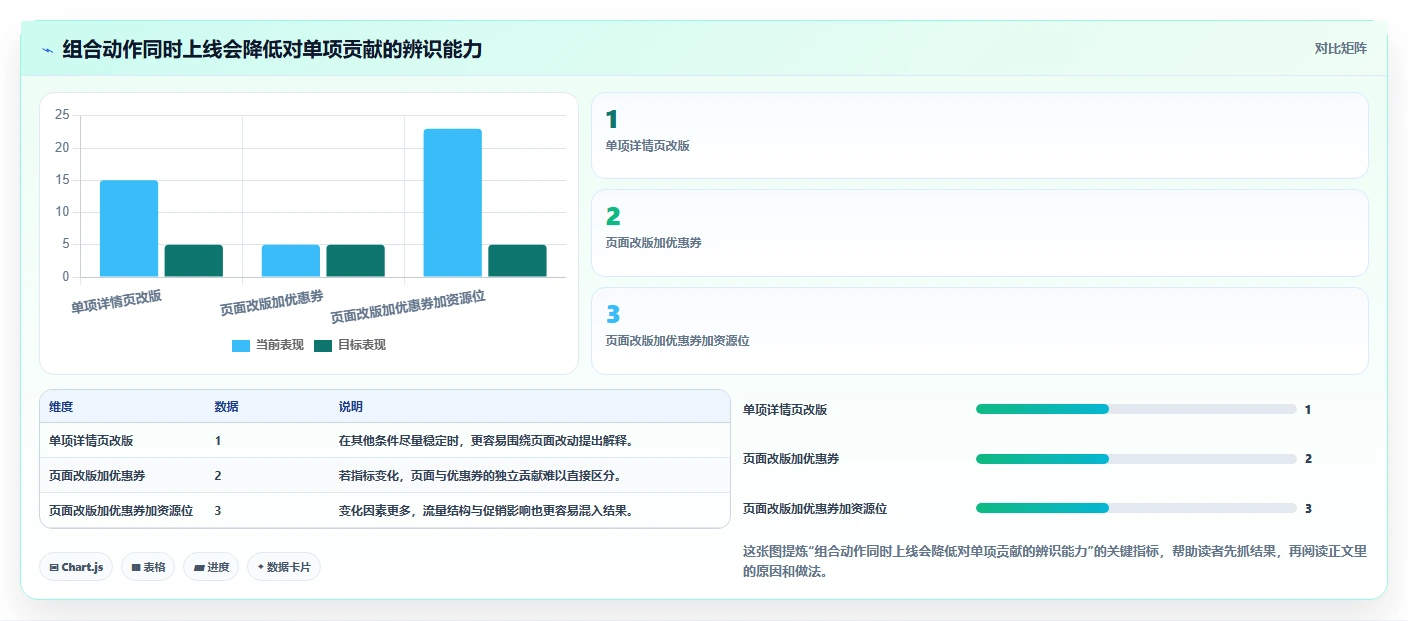Screen dimensions: 1408x621
Task: Toggle the 当前表现 legend swatch
Action: [x=241, y=345]
